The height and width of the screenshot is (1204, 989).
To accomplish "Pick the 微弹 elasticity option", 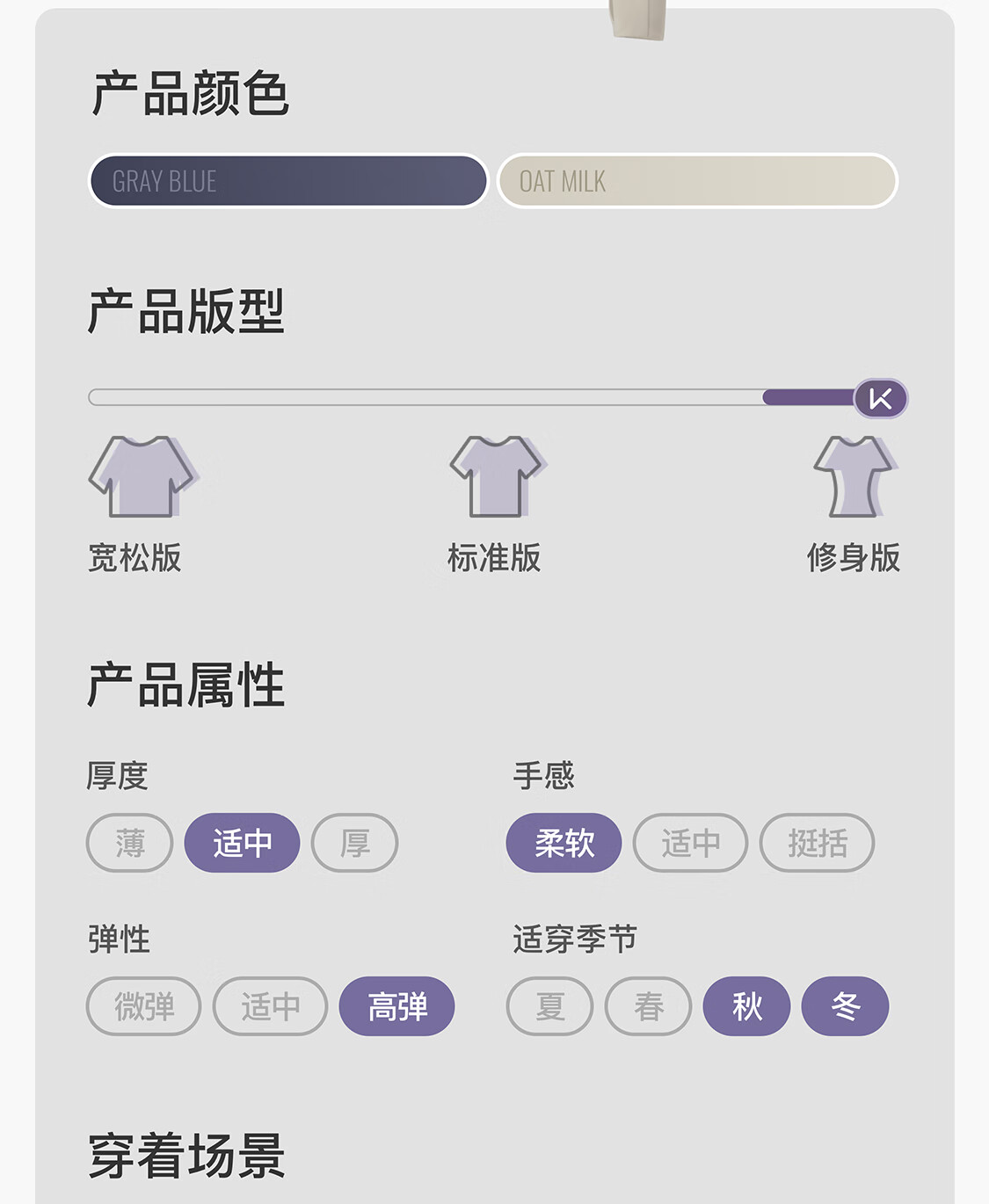I will point(144,1006).
